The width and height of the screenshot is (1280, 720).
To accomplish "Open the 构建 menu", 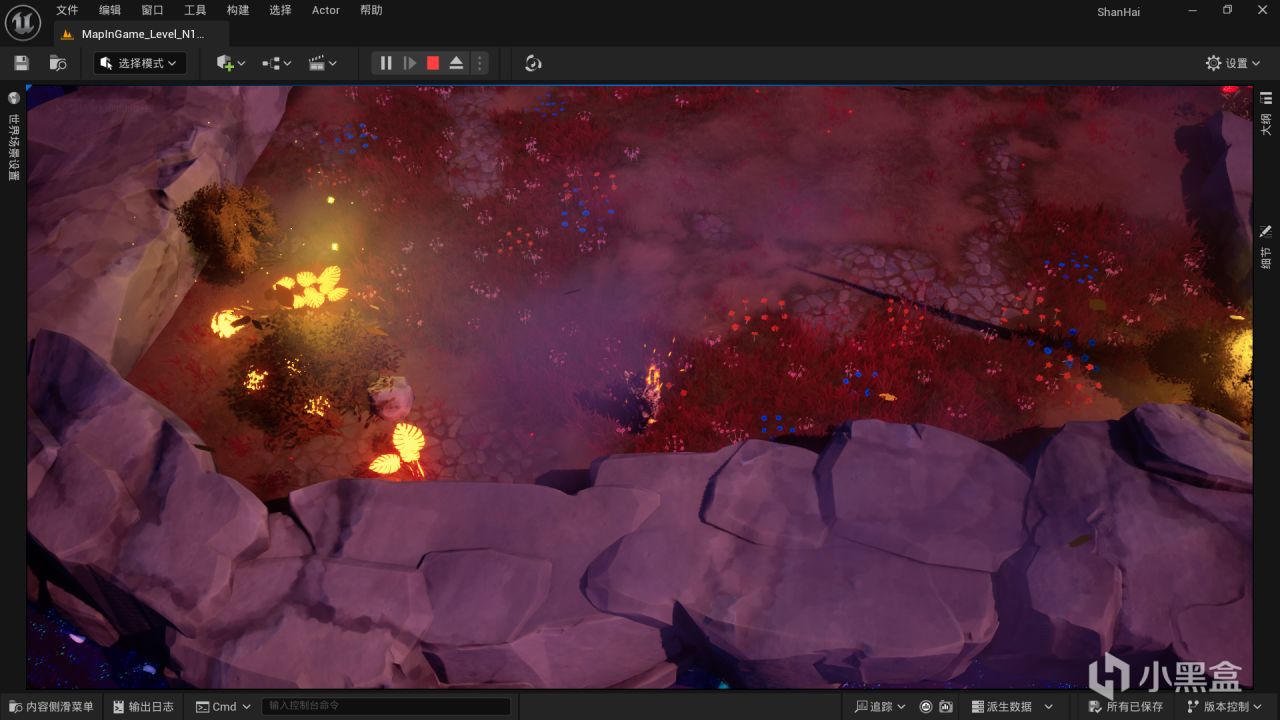I will click(238, 10).
